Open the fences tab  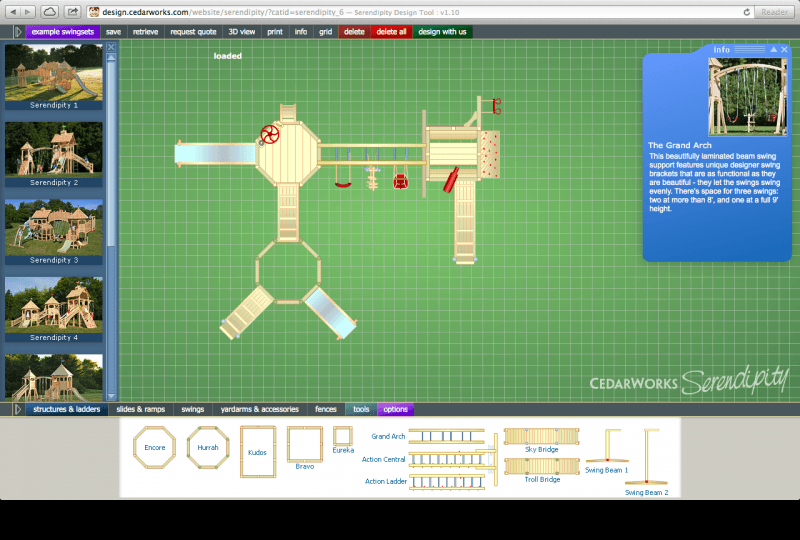coord(326,409)
